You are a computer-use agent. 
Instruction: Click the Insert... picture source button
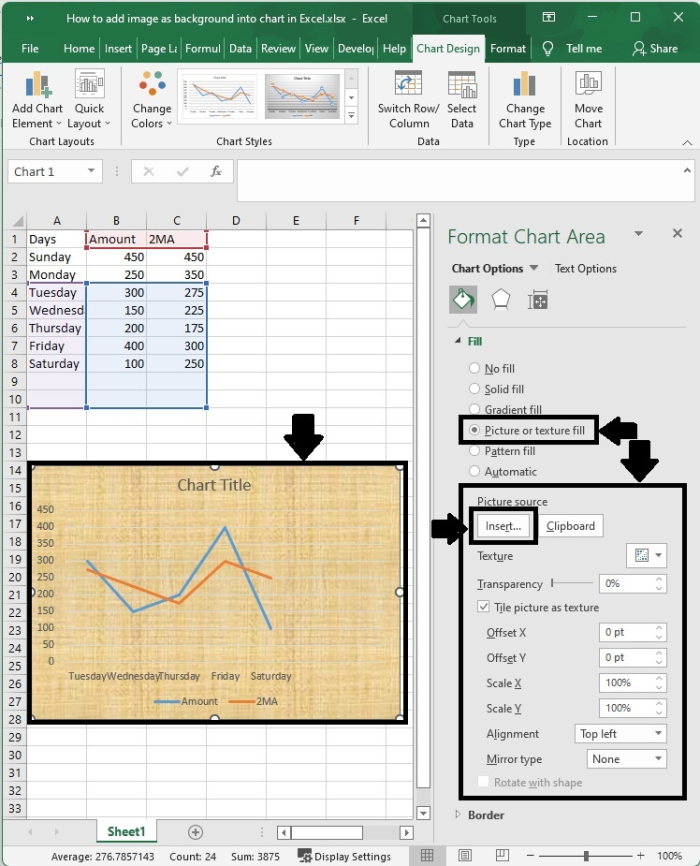(503, 526)
